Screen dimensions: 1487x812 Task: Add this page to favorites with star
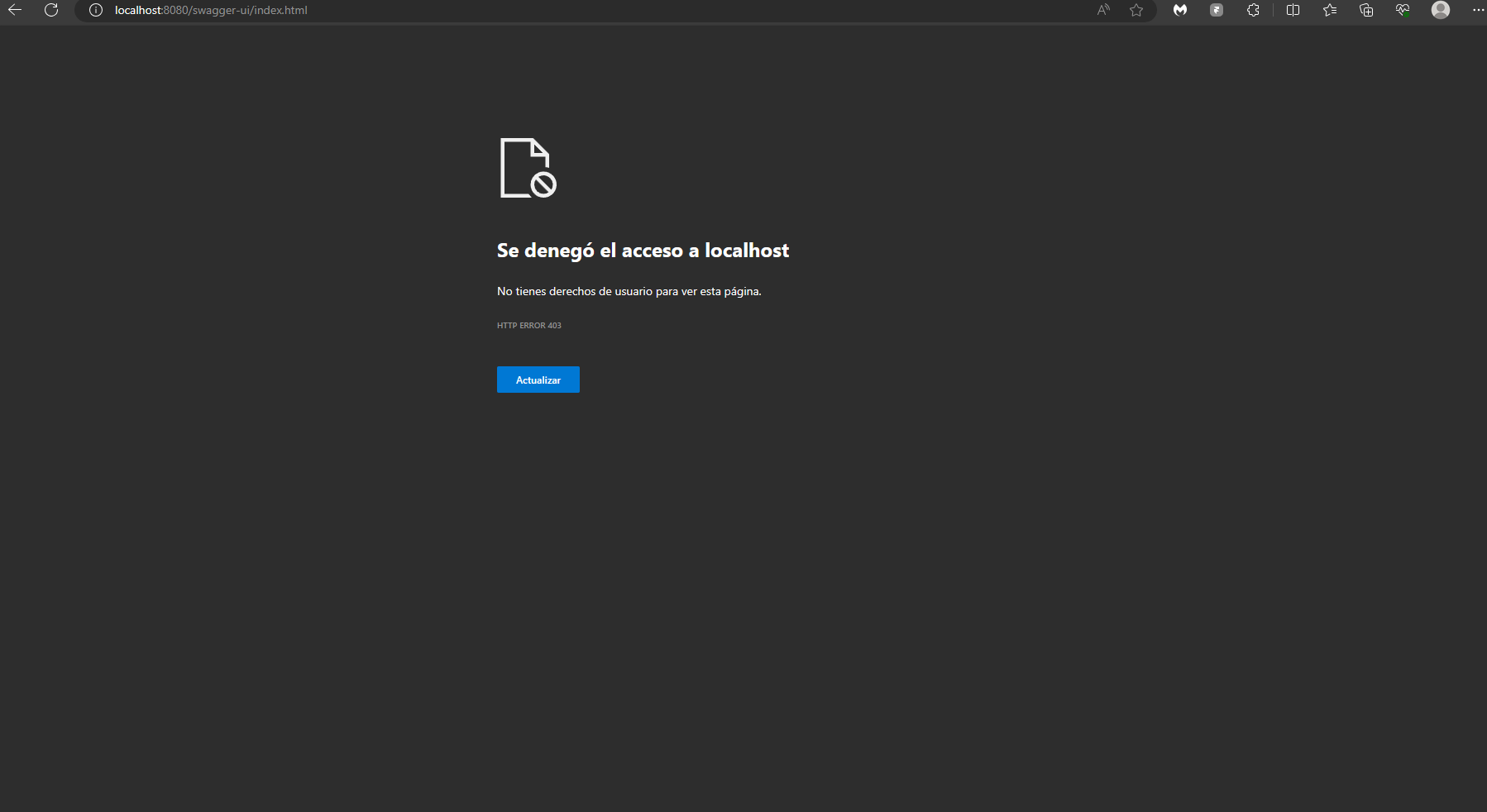(x=1136, y=10)
